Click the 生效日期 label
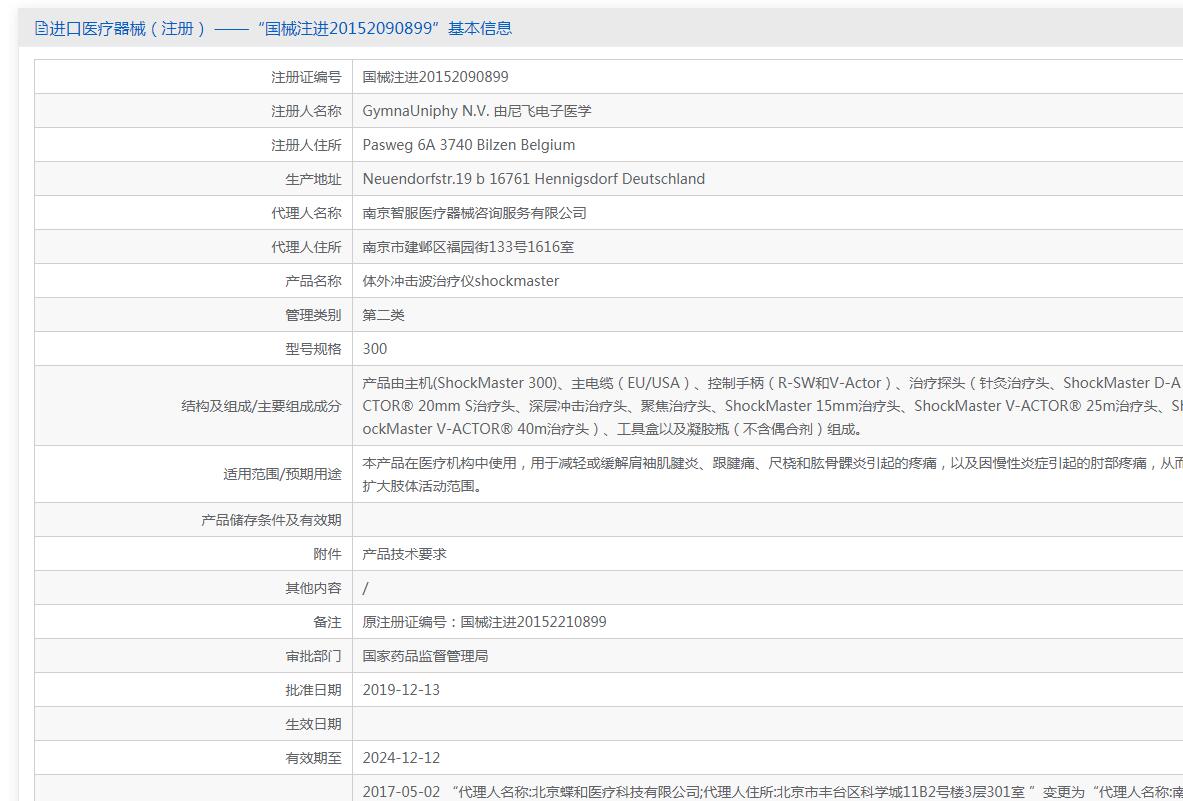Image resolution: width=1183 pixels, height=801 pixels. point(313,724)
